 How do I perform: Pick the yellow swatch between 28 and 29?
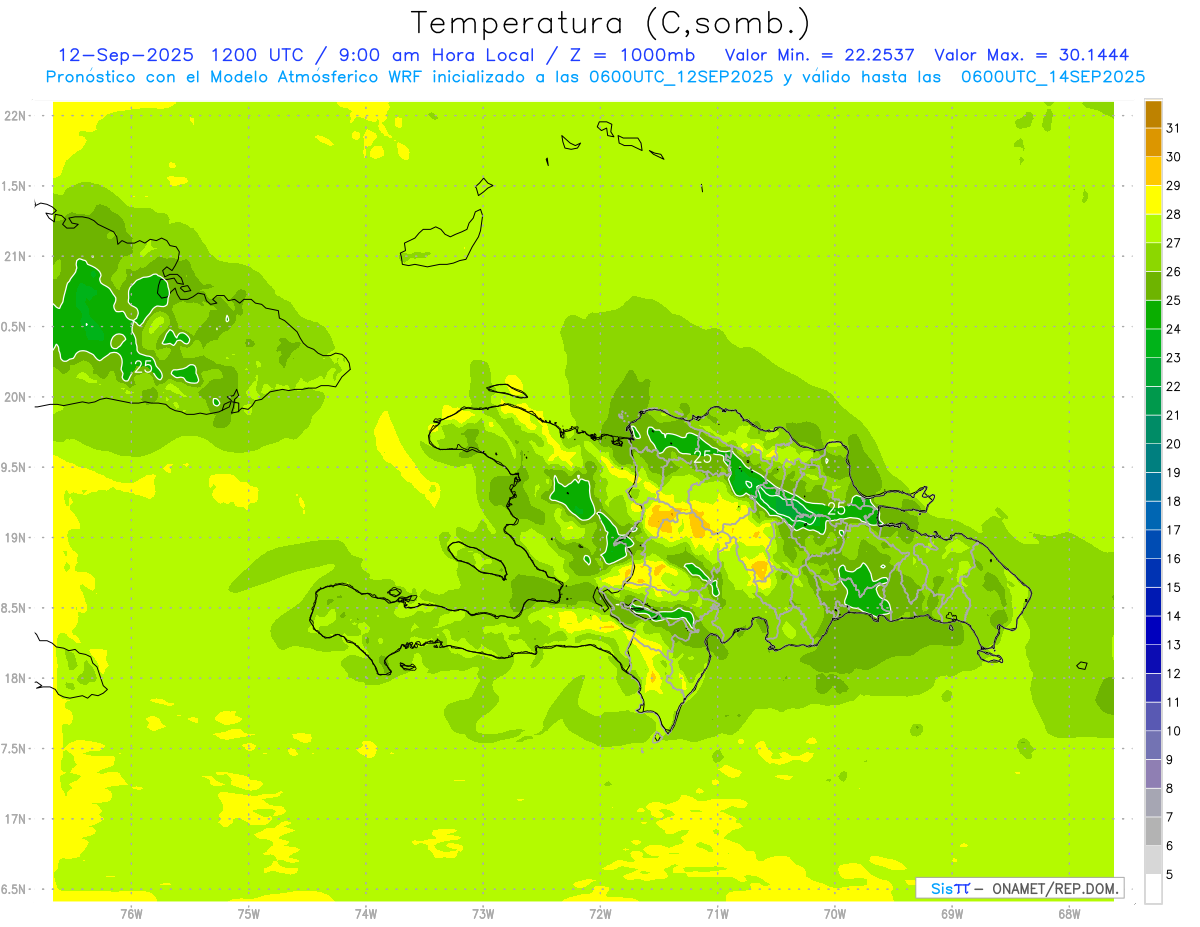[x=1153, y=200]
